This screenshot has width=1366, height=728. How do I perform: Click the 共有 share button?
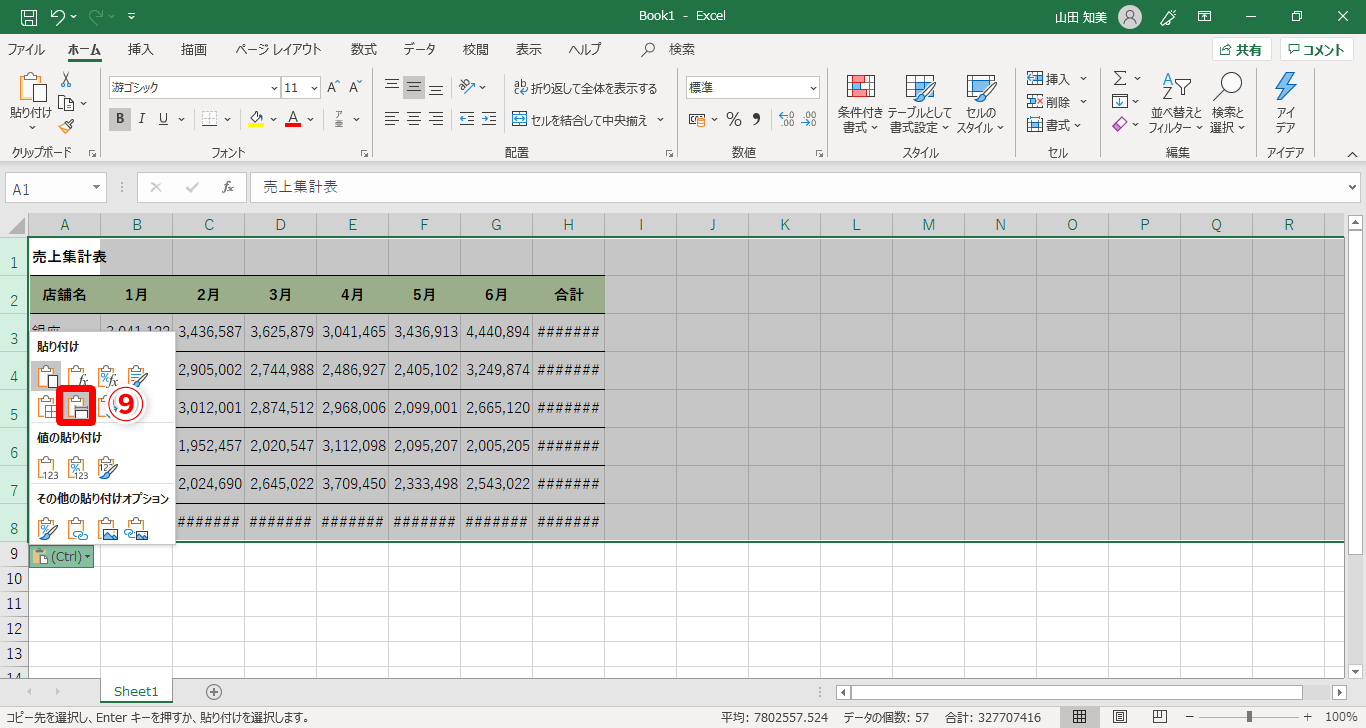click(x=1241, y=50)
